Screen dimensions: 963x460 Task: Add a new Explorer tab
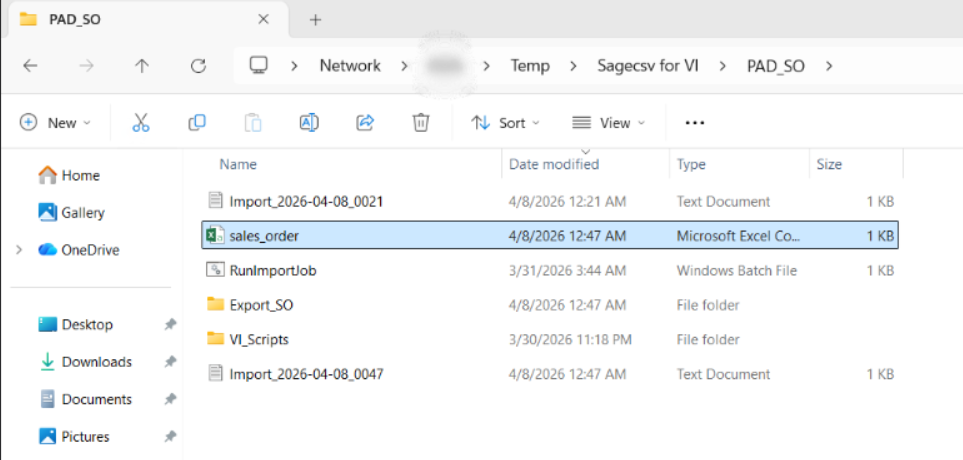tap(315, 20)
